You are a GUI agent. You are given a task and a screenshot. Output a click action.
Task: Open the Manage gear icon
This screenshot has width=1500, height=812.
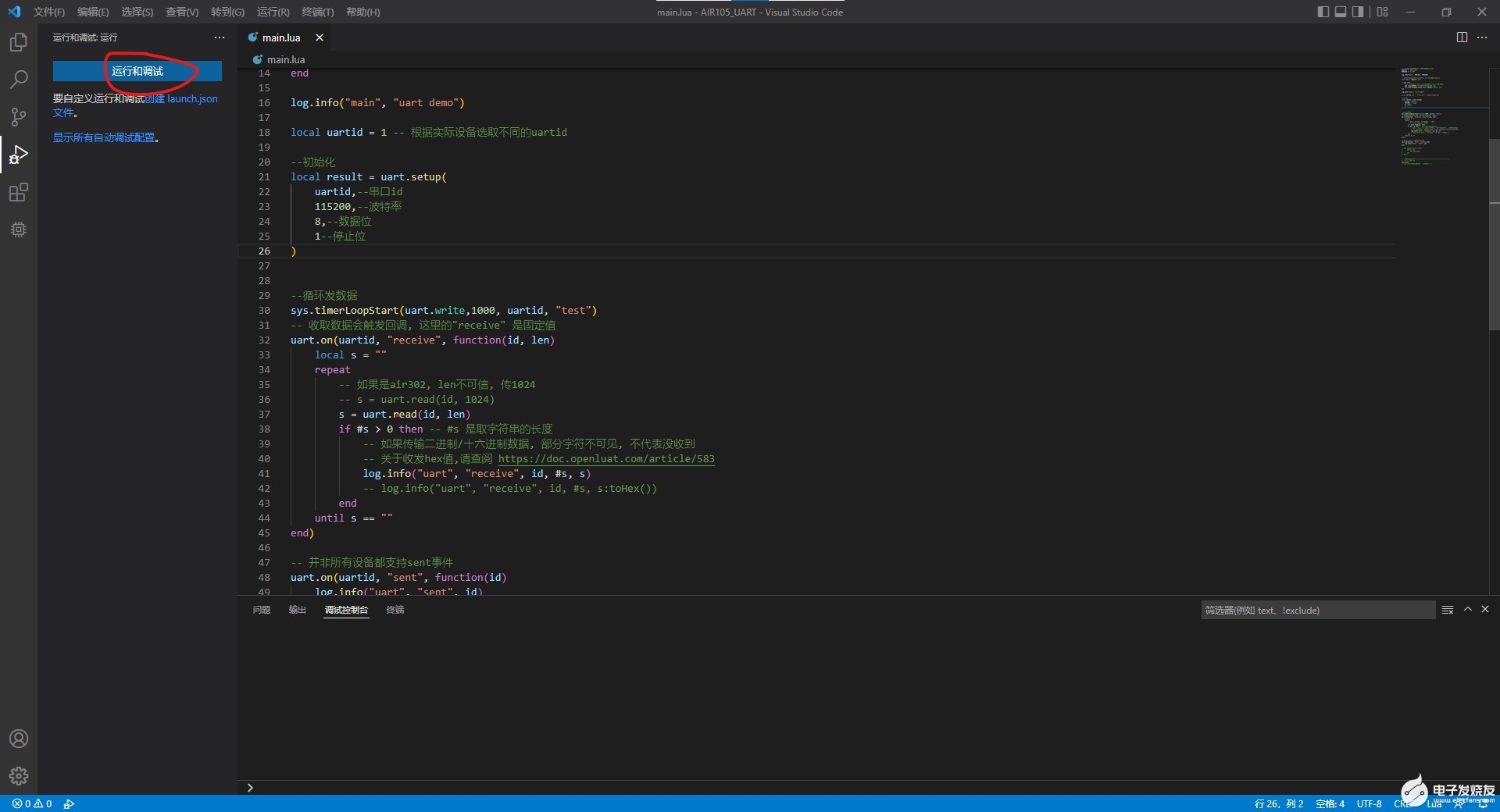(19, 776)
